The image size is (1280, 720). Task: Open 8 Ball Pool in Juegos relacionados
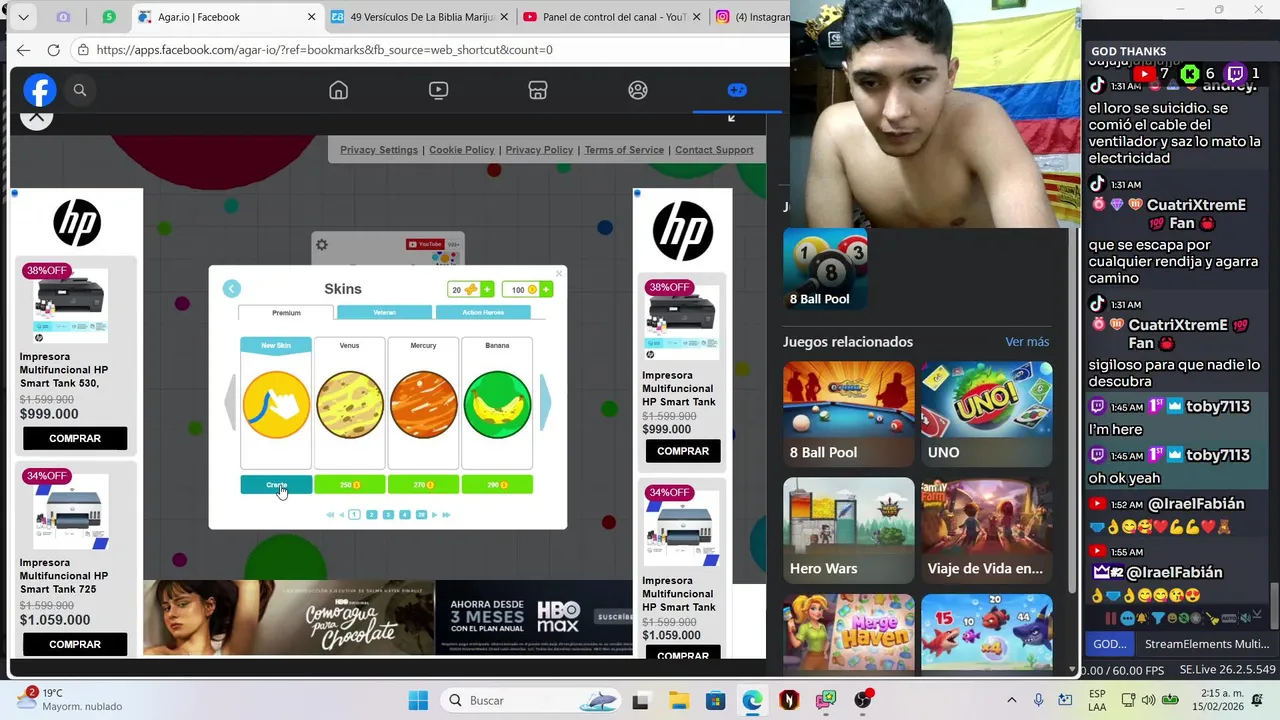(x=849, y=414)
